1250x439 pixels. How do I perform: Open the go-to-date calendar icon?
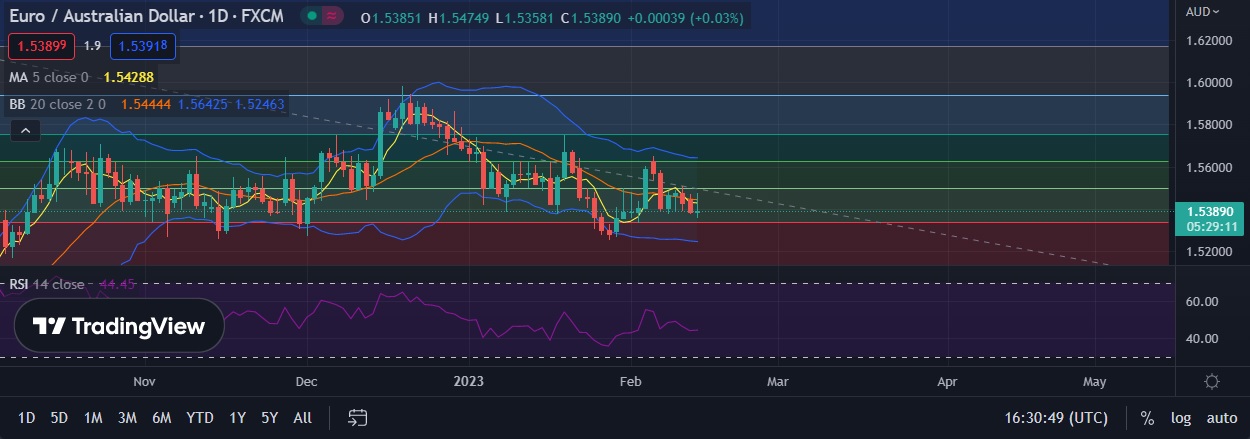358,417
